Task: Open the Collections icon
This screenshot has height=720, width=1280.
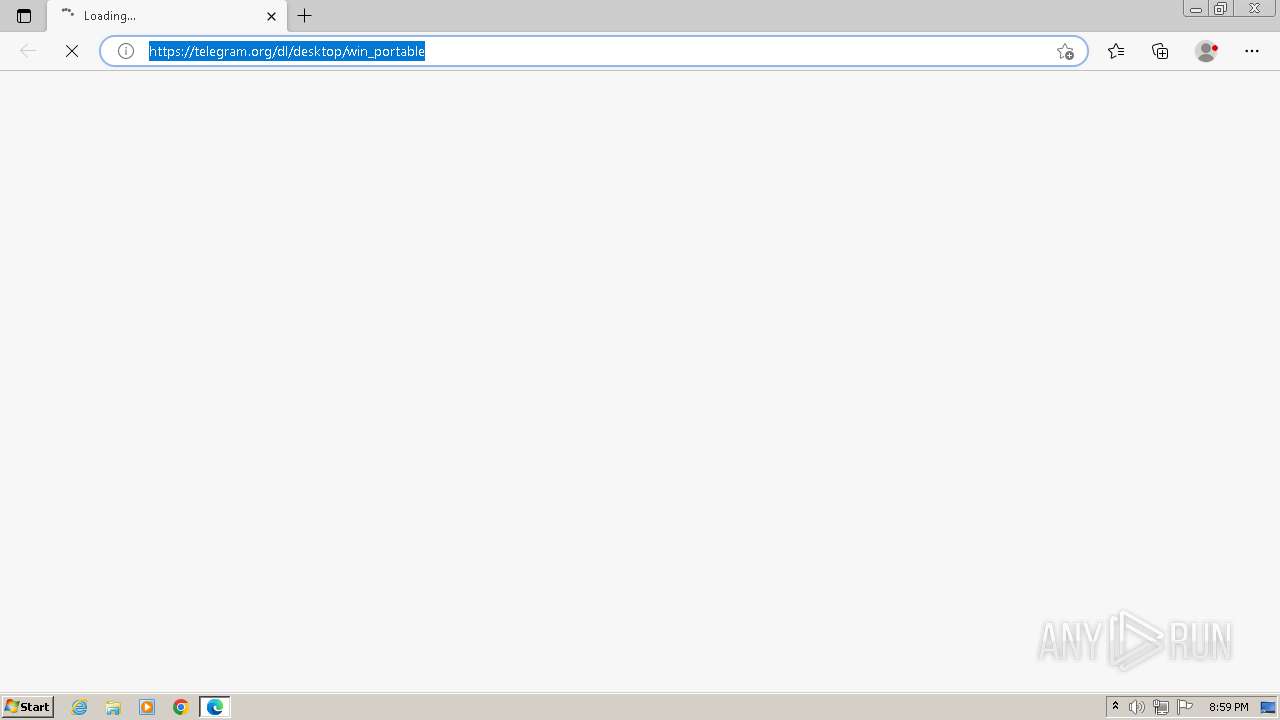Action: (1160, 51)
